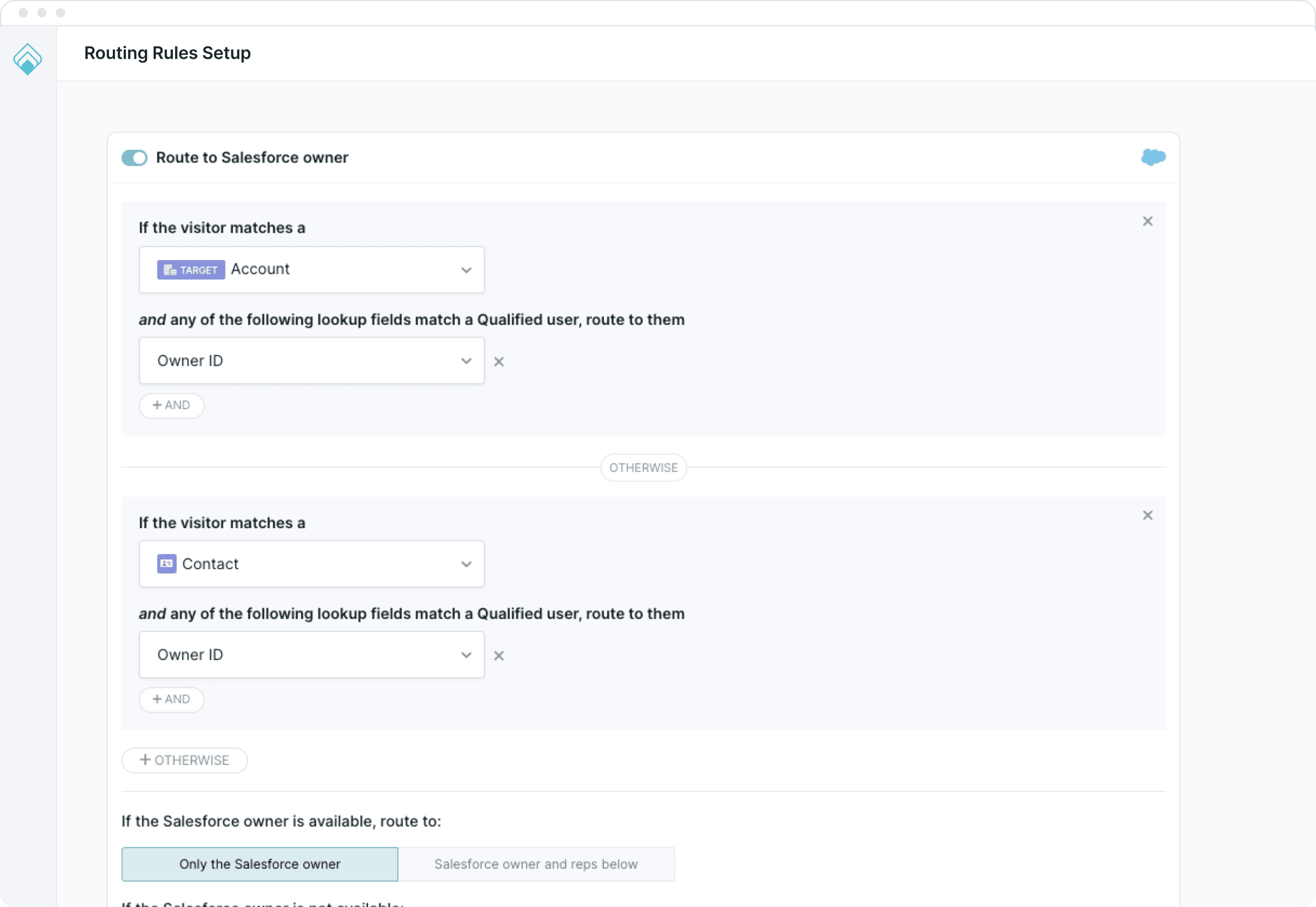The image size is (1316, 907).
Task: Select Salesforce owner and reps below
Action: (536, 864)
